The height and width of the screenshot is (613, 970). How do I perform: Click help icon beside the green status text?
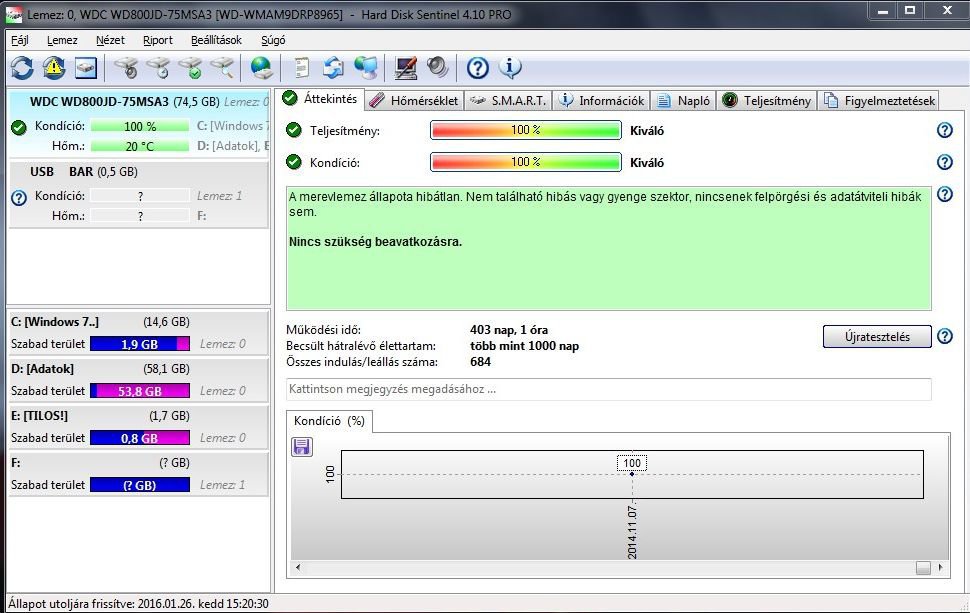coord(945,194)
